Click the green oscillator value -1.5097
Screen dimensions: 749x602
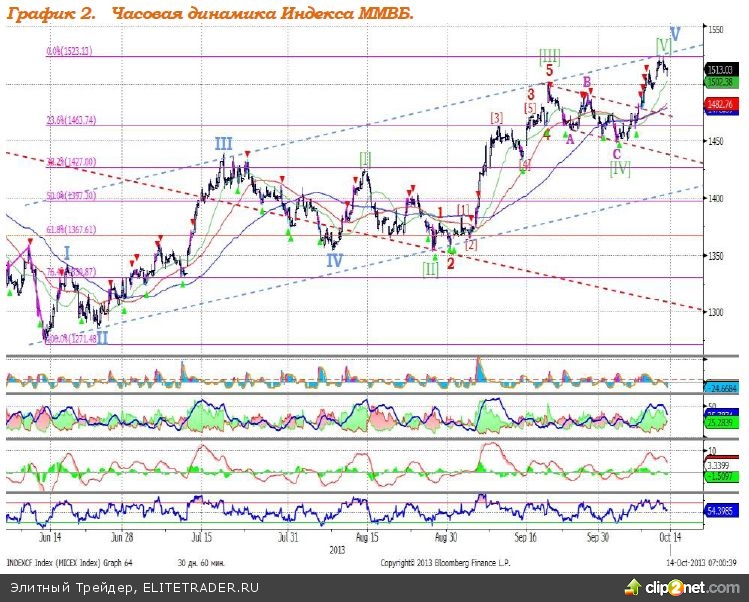(721, 477)
